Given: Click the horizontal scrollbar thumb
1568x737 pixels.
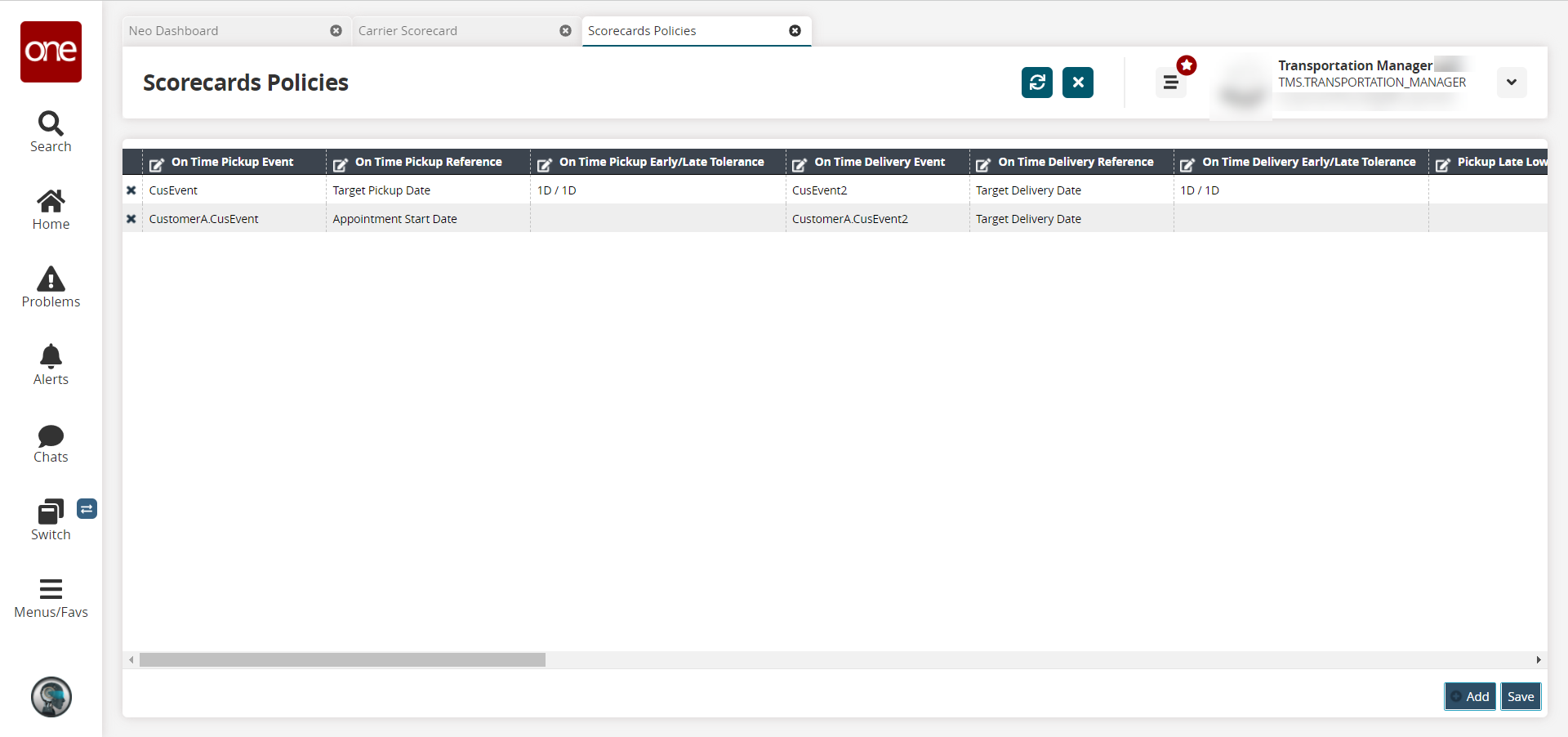Looking at the screenshot, I should point(342,659).
